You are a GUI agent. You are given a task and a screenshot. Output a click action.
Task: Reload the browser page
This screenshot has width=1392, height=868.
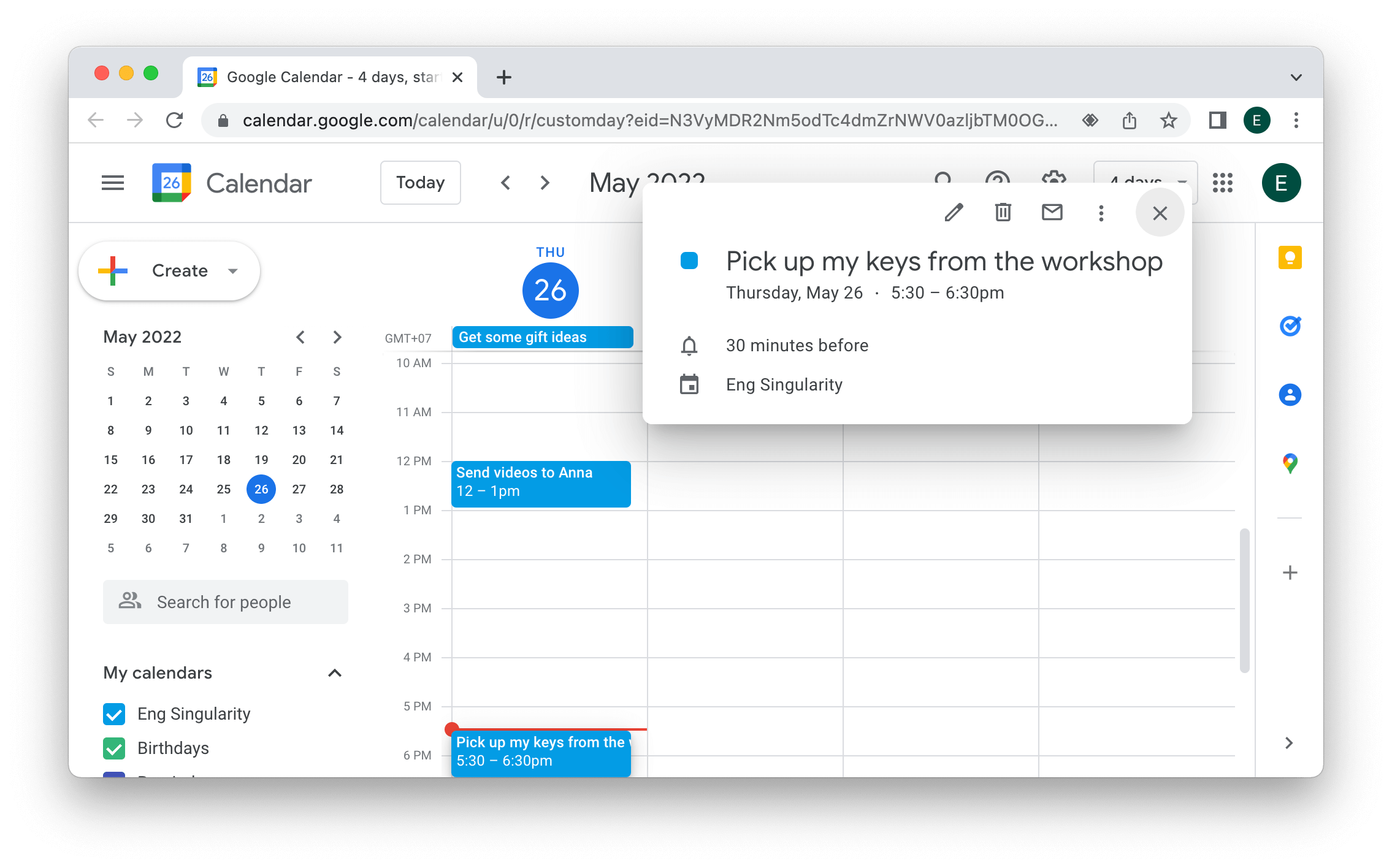tap(175, 120)
